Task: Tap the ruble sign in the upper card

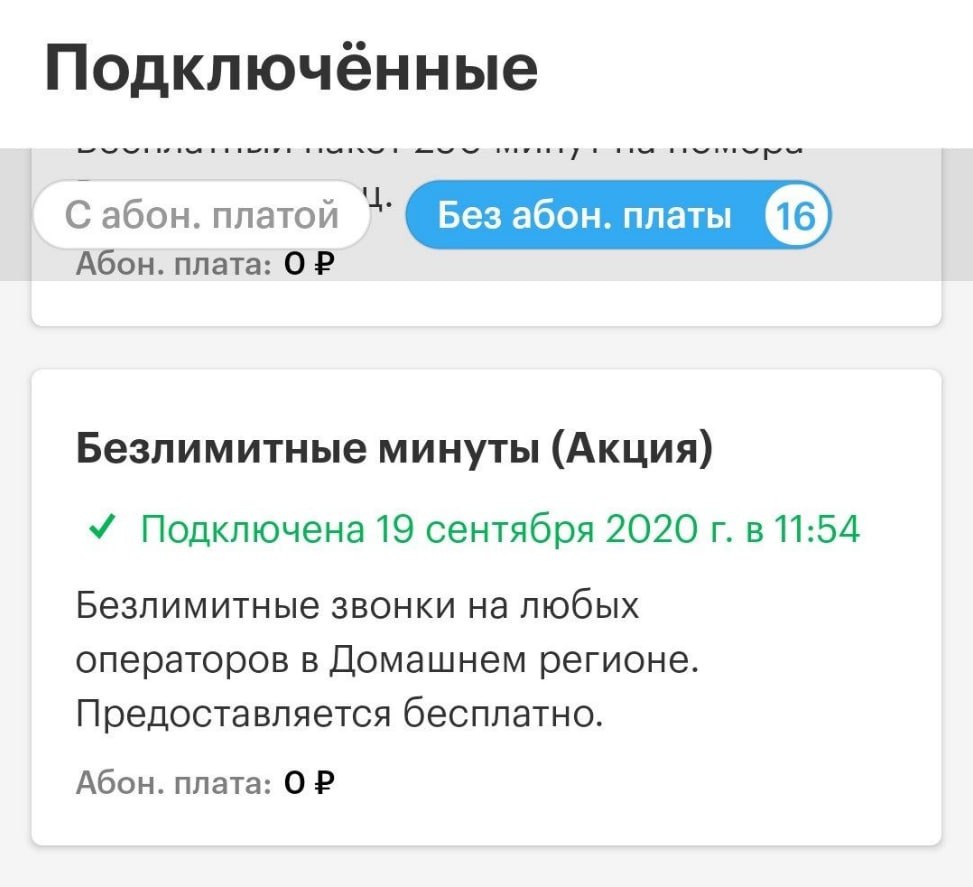Action: [x=323, y=265]
